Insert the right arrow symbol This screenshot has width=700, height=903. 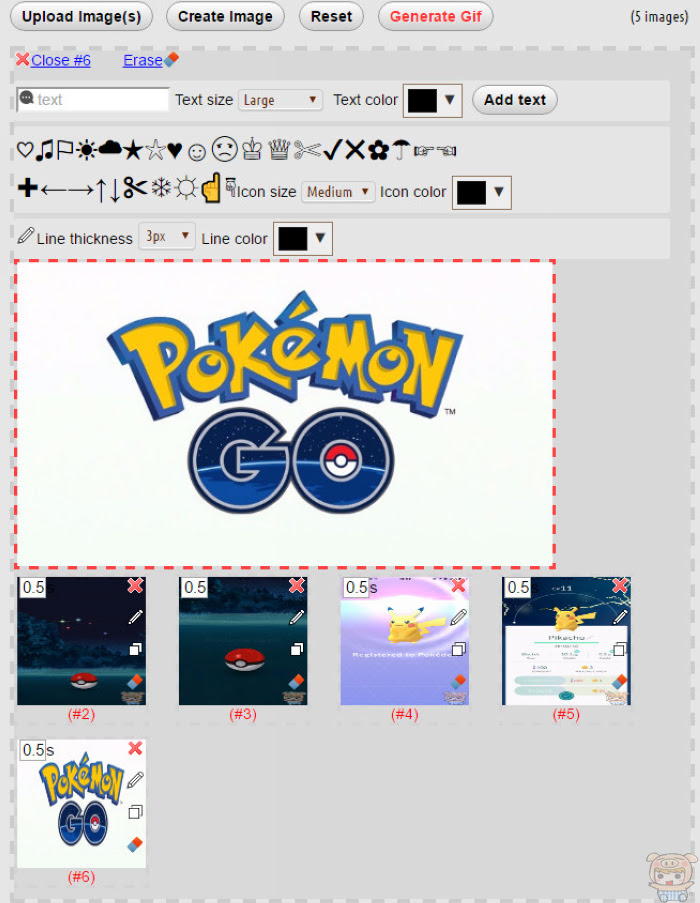pos(81,189)
